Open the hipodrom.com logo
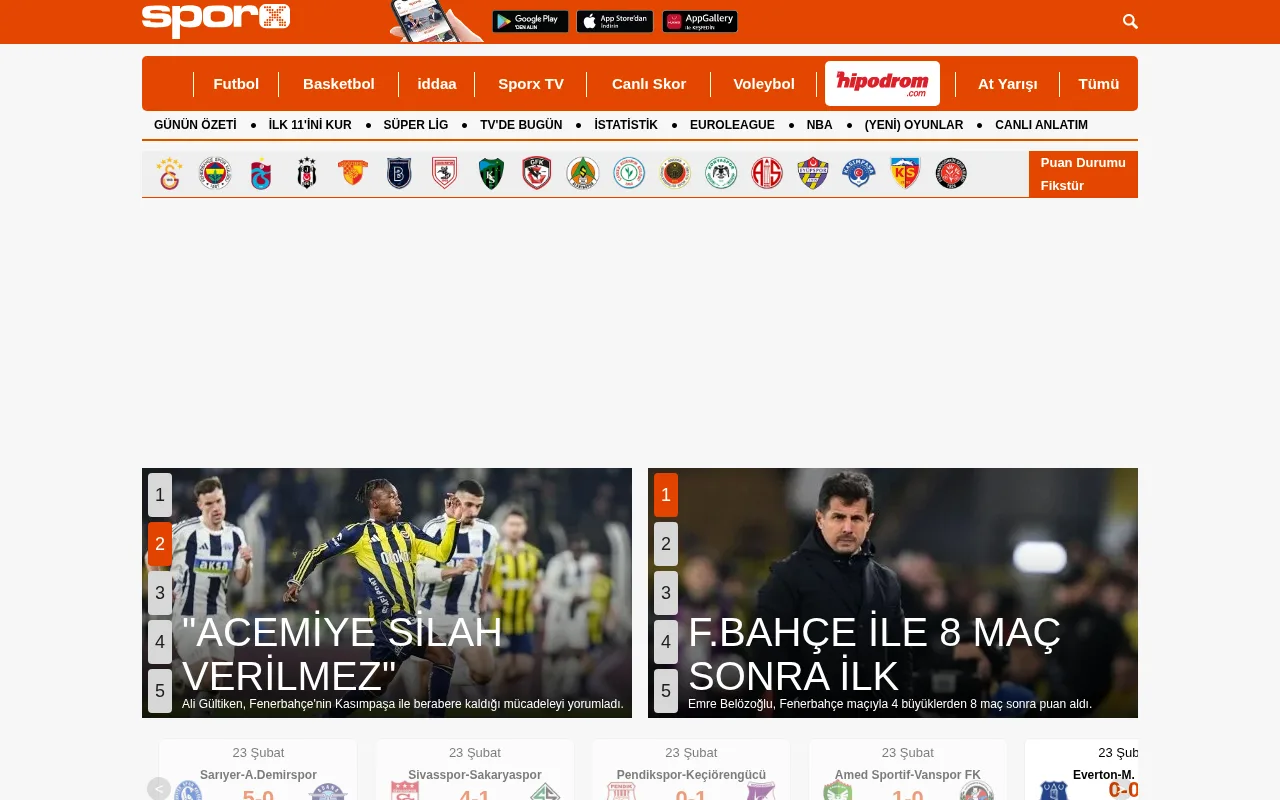This screenshot has height=800, width=1280. [882, 83]
